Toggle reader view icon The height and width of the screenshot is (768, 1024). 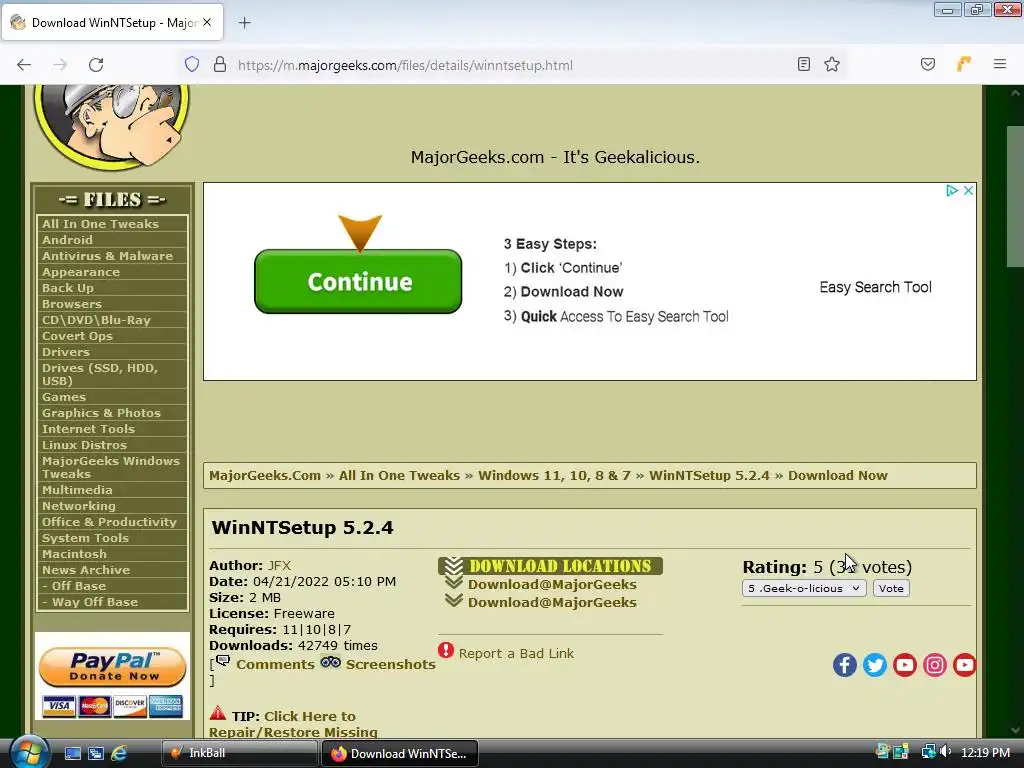(x=804, y=64)
